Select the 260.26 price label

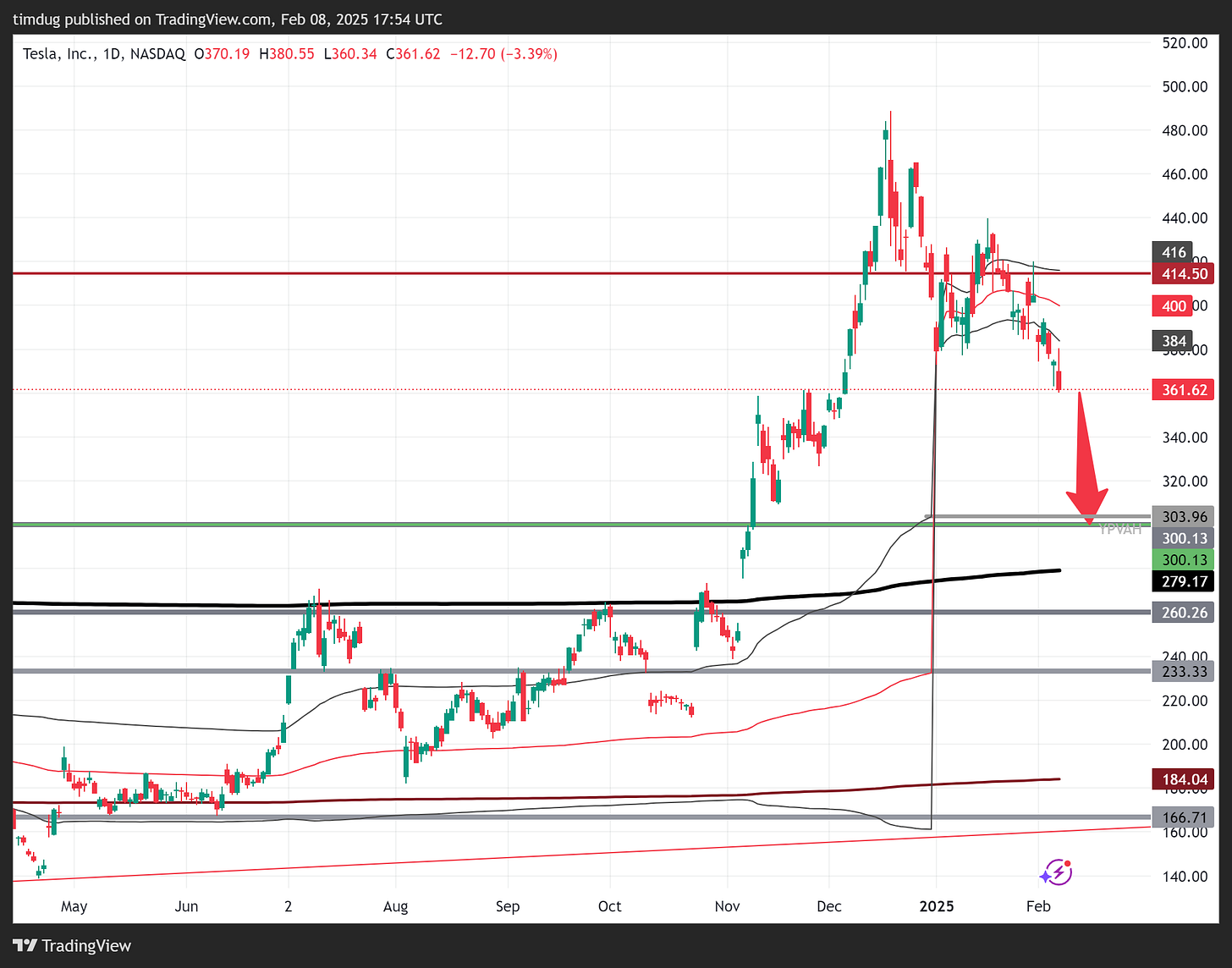coord(1183,612)
